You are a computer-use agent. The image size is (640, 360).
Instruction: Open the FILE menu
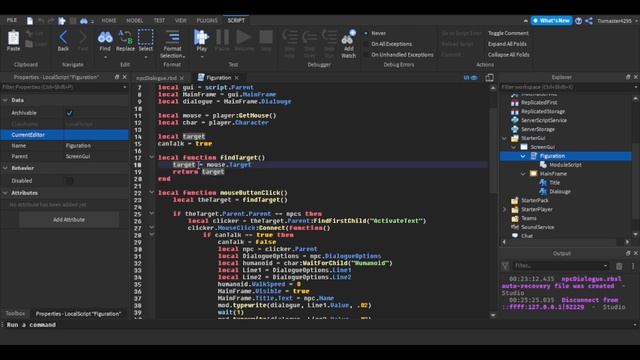coord(11,20)
